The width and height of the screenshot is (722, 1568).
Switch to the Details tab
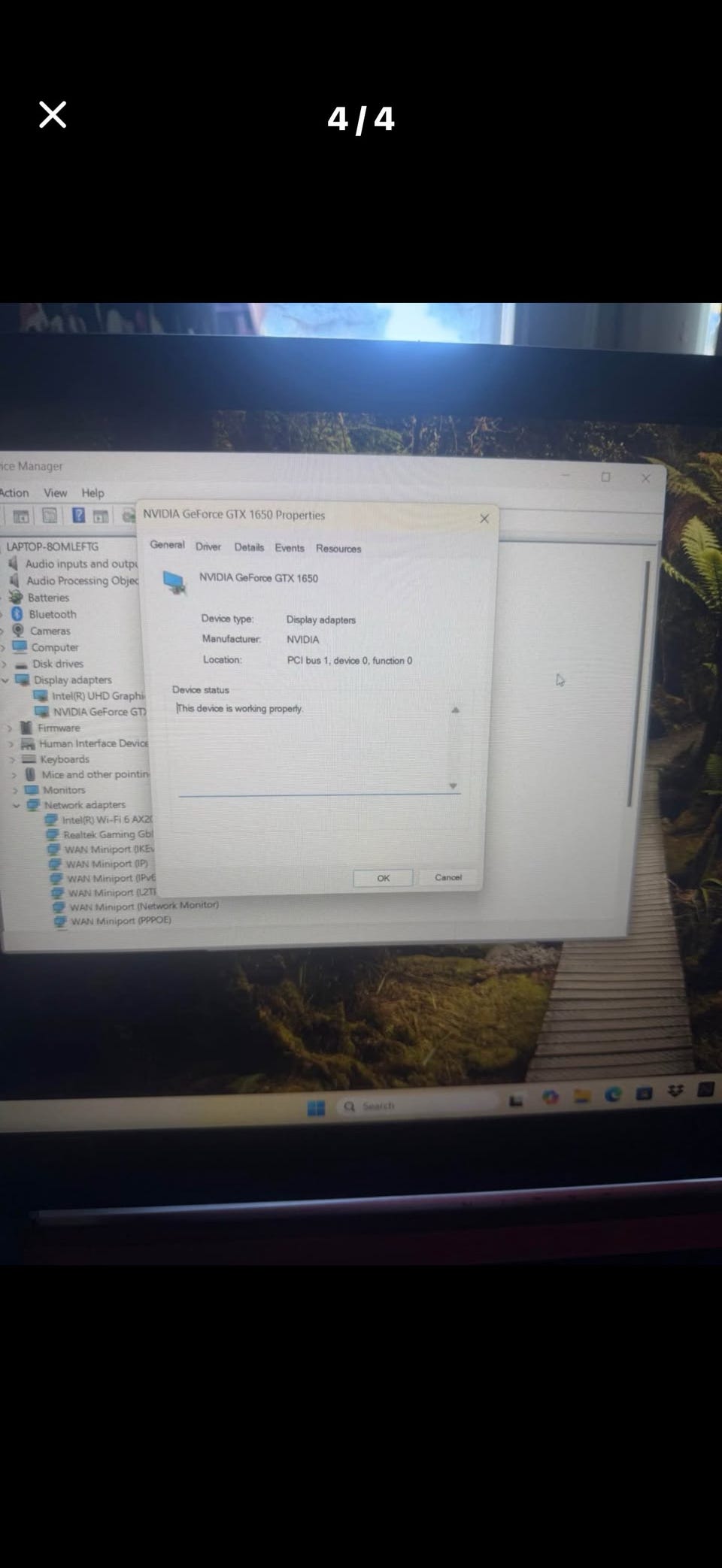tap(249, 547)
